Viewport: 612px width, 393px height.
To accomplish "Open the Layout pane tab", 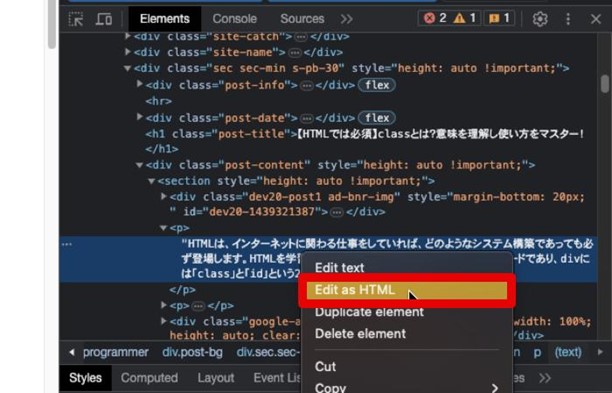I will [x=215, y=378].
